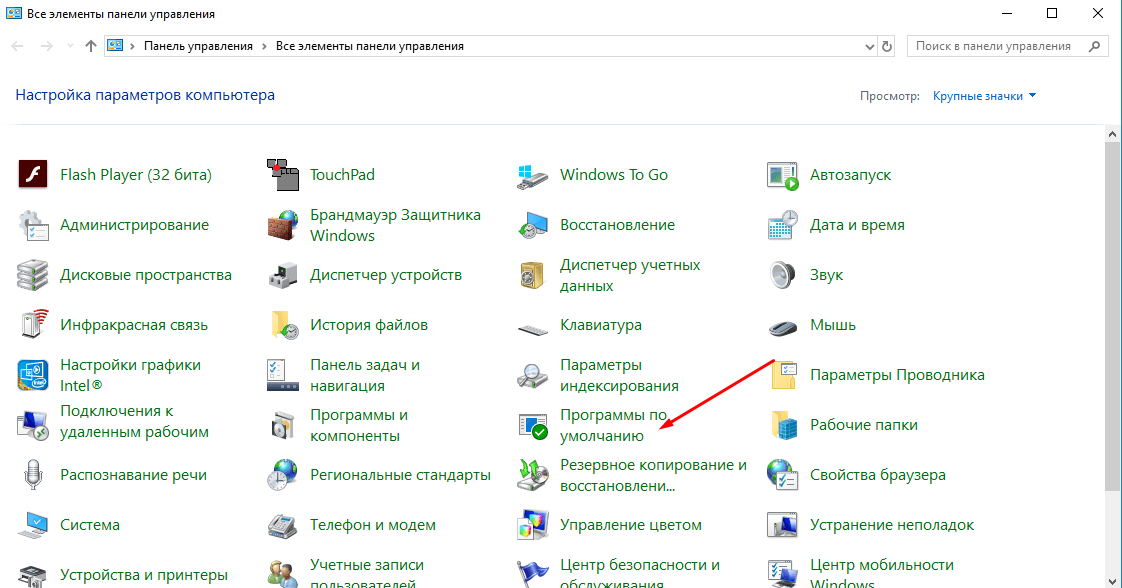Open the Распознавание речи microphone icon

pos(33,475)
